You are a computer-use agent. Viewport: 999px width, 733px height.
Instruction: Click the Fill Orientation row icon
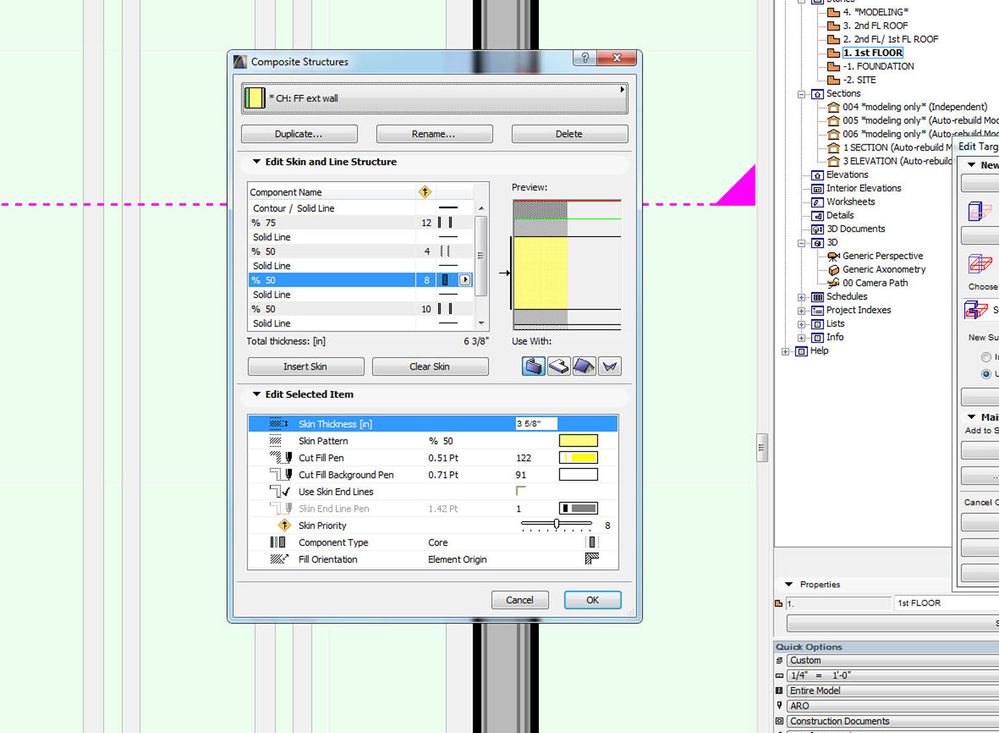279,559
